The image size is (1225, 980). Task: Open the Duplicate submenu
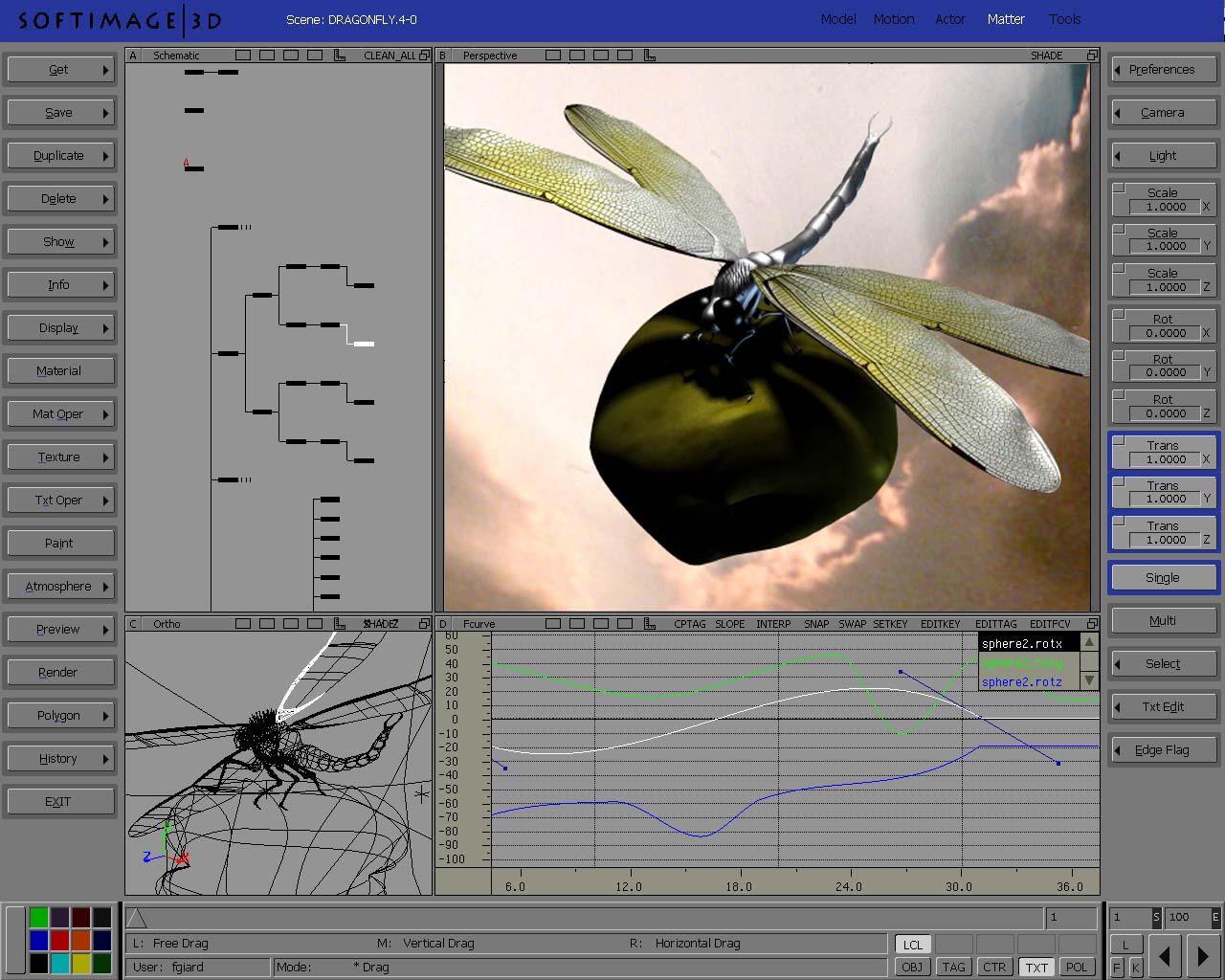(59, 156)
